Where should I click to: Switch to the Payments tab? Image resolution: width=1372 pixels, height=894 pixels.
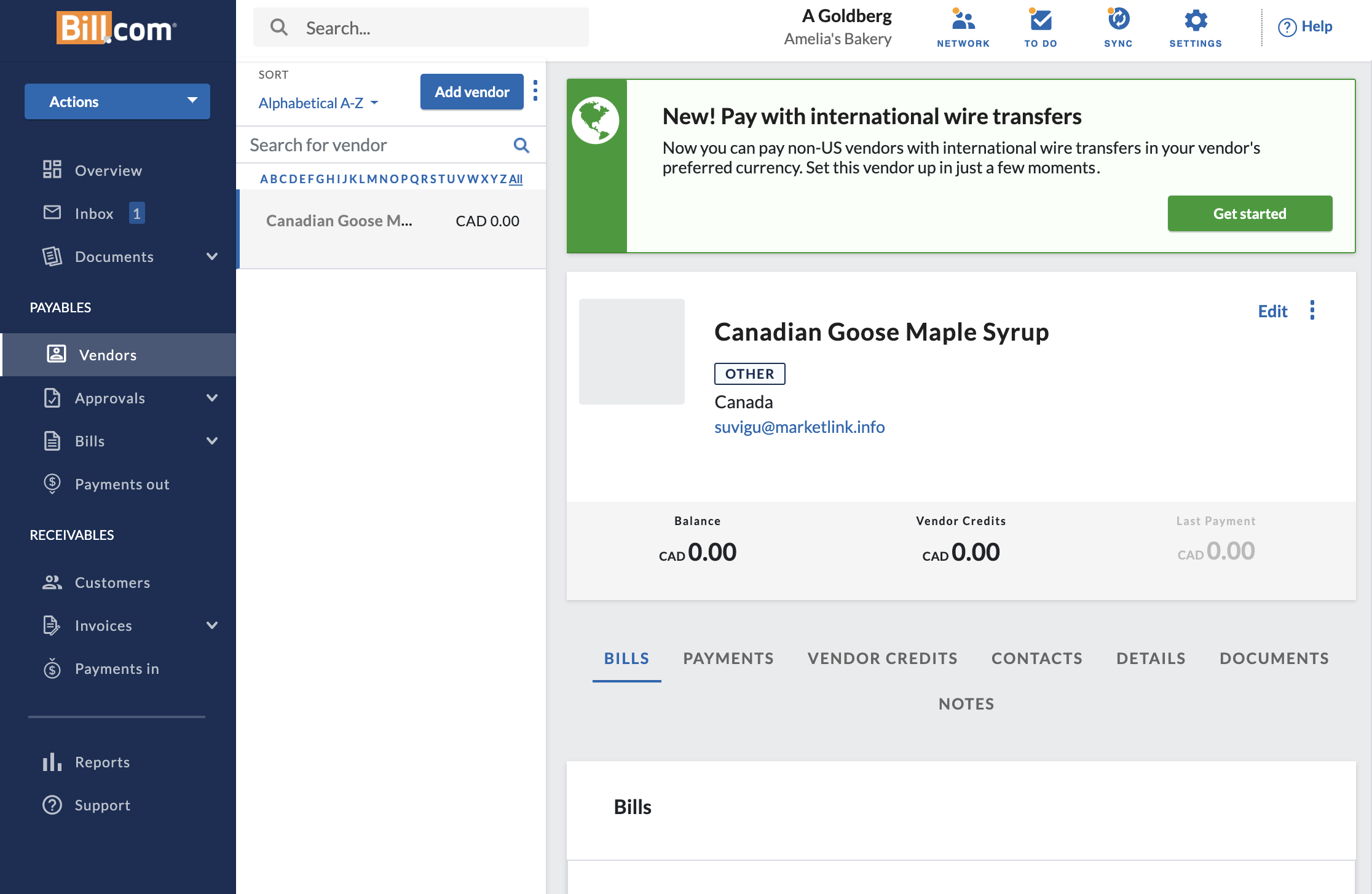[728, 659]
